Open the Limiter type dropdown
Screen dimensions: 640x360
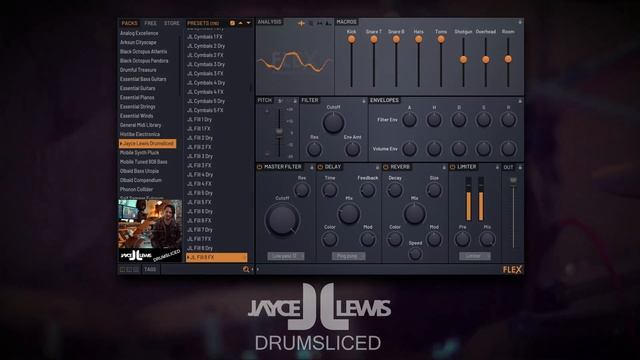pyautogui.click(x=474, y=256)
